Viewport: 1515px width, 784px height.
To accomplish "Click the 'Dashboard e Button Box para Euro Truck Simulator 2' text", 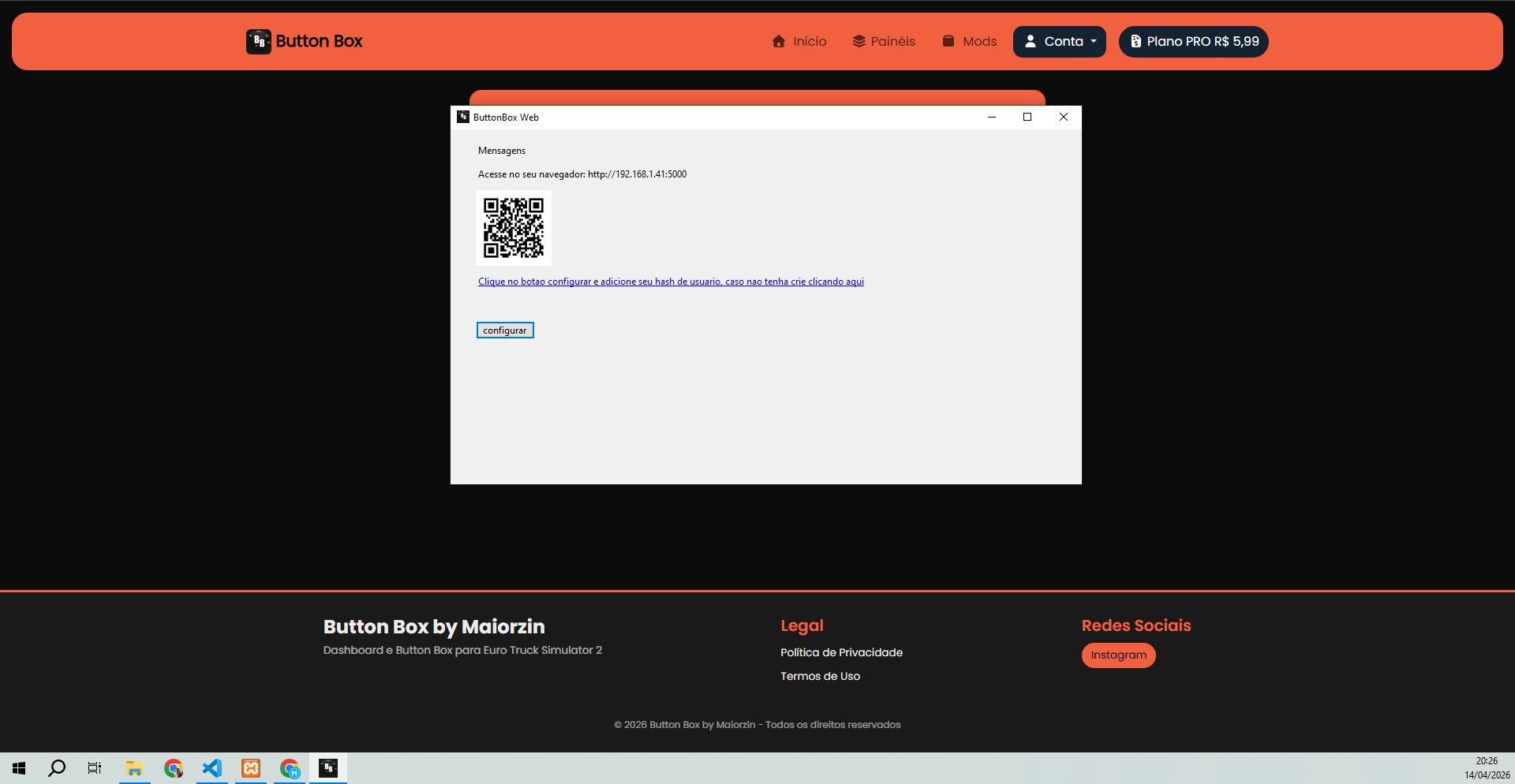I will 462,650.
